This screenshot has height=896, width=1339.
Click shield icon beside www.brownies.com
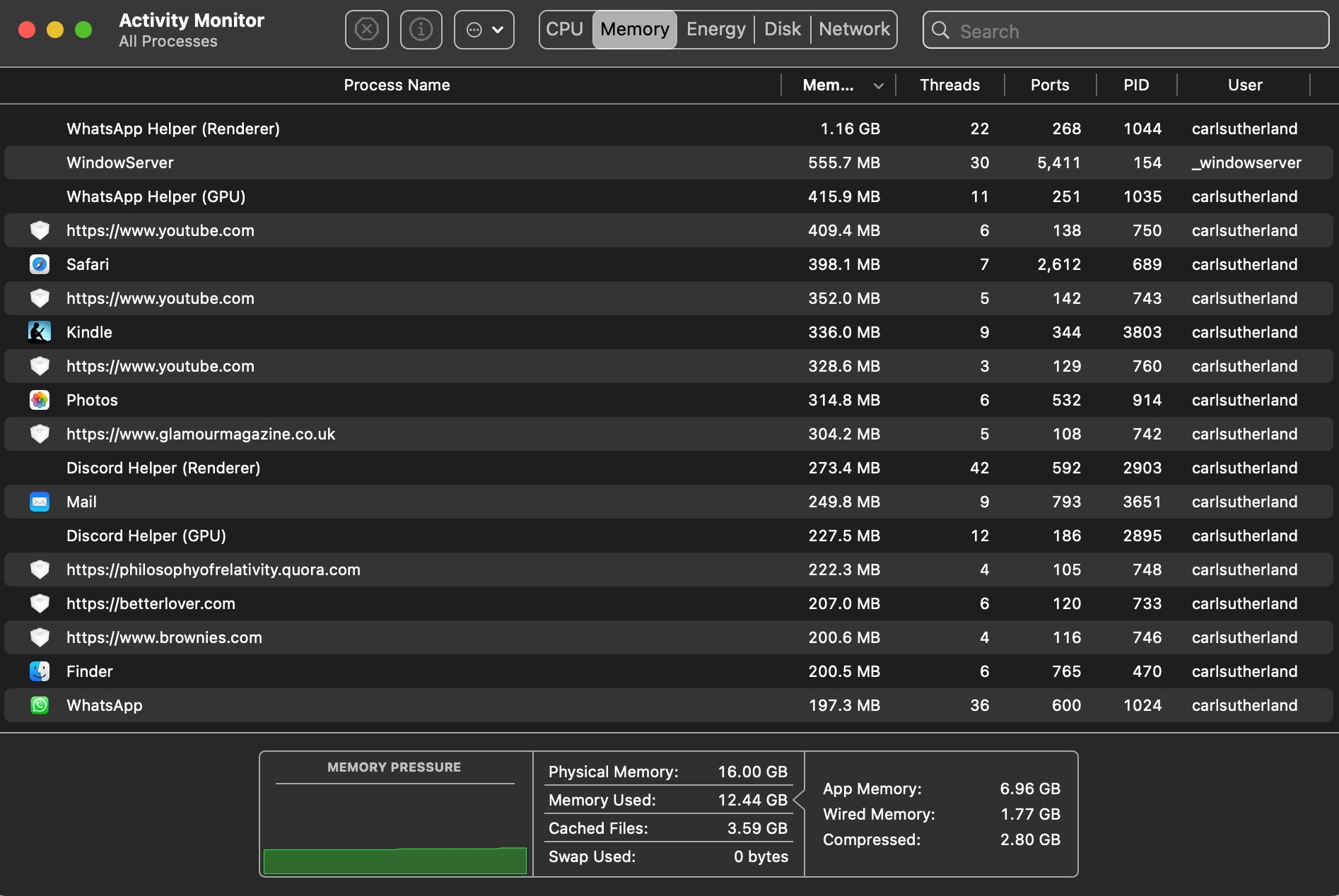pos(40,637)
